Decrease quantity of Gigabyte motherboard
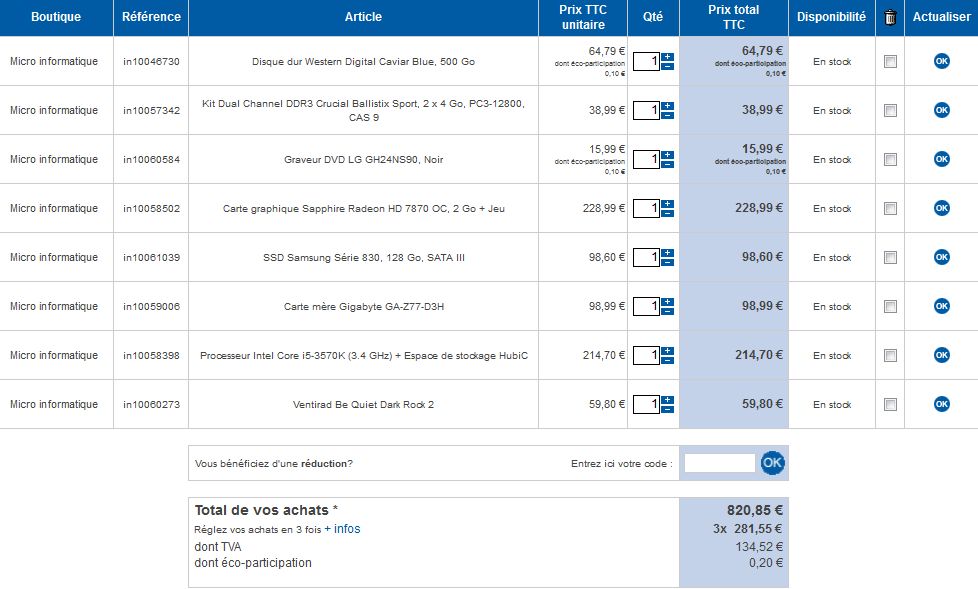This screenshot has width=978, height=589. click(x=667, y=311)
